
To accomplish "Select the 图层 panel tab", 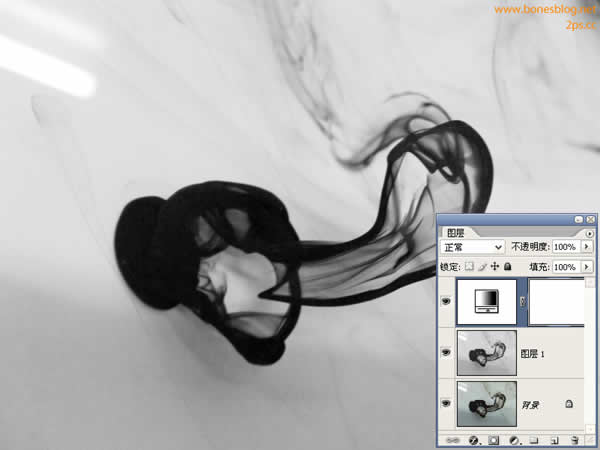I will point(456,233).
